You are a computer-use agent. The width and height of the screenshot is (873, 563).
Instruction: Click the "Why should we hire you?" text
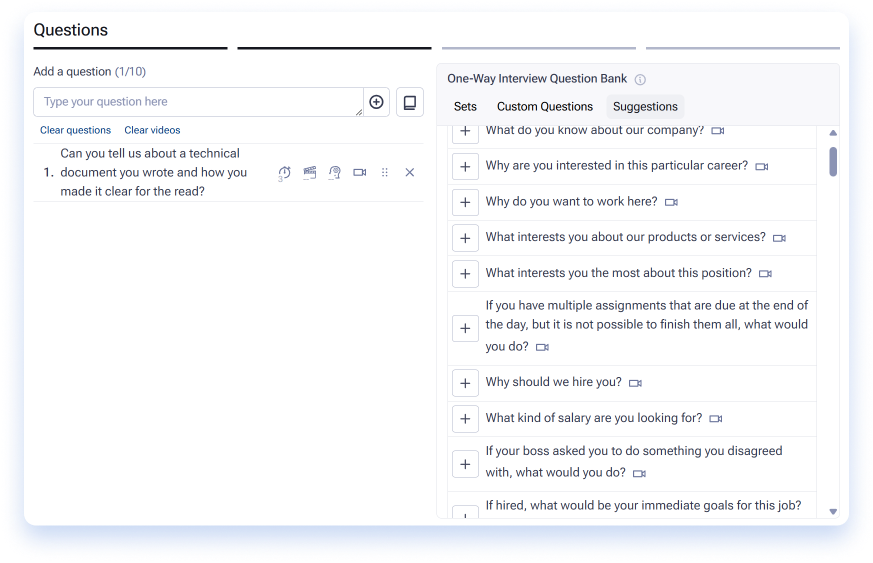point(553,382)
